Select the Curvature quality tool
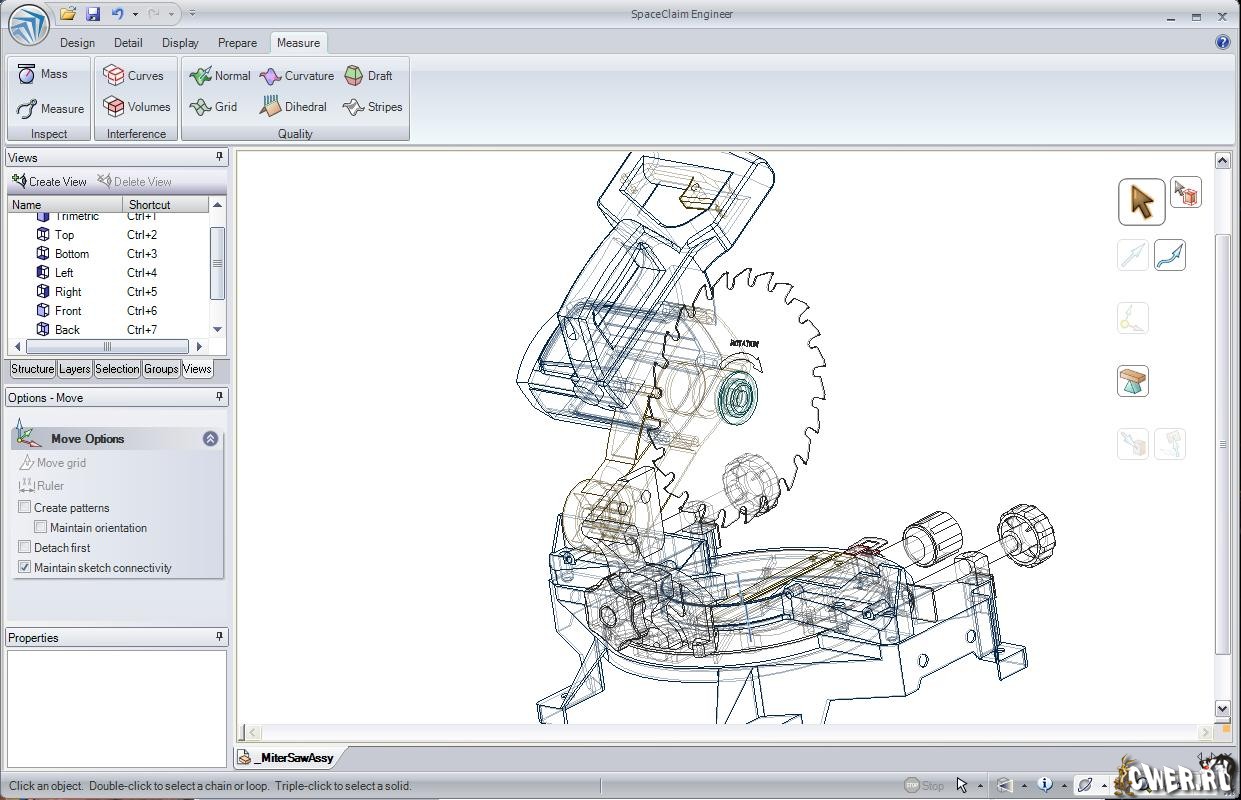This screenshot has width=1241, height=800. [x=297, y=76]
